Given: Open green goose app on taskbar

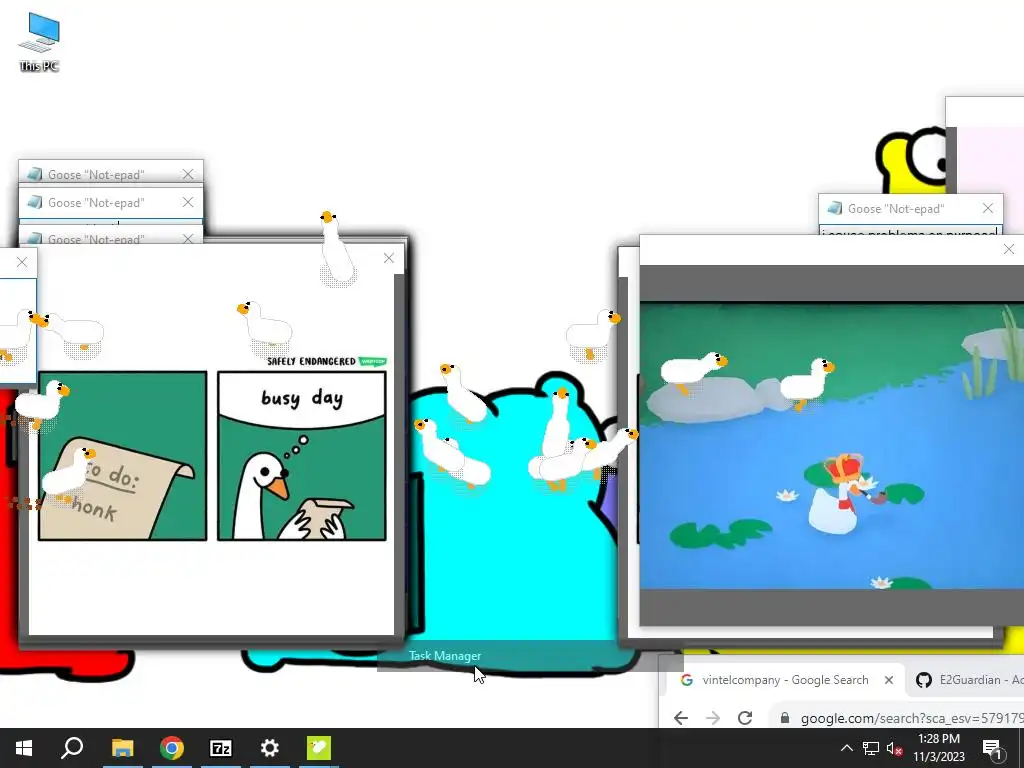Looking at the screenshot, I should [319, 748].
